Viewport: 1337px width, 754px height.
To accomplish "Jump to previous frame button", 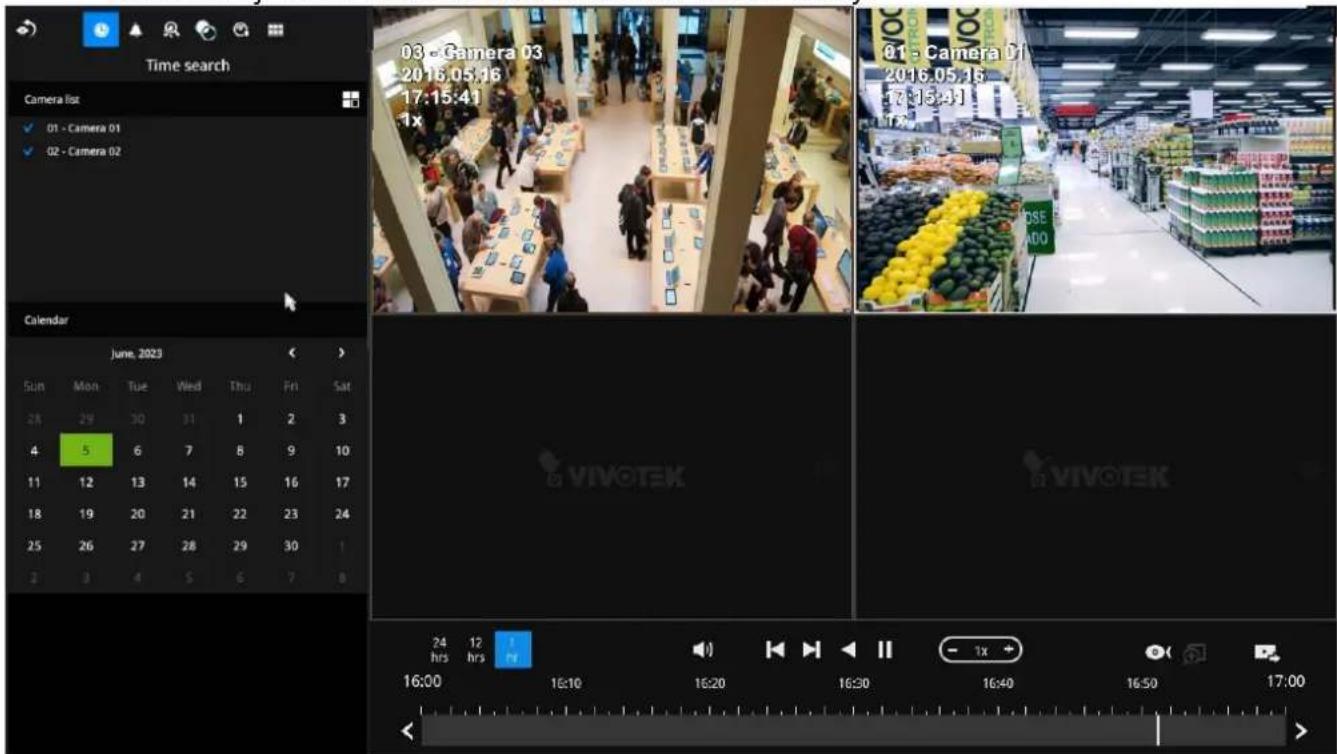I will point(775,650).
